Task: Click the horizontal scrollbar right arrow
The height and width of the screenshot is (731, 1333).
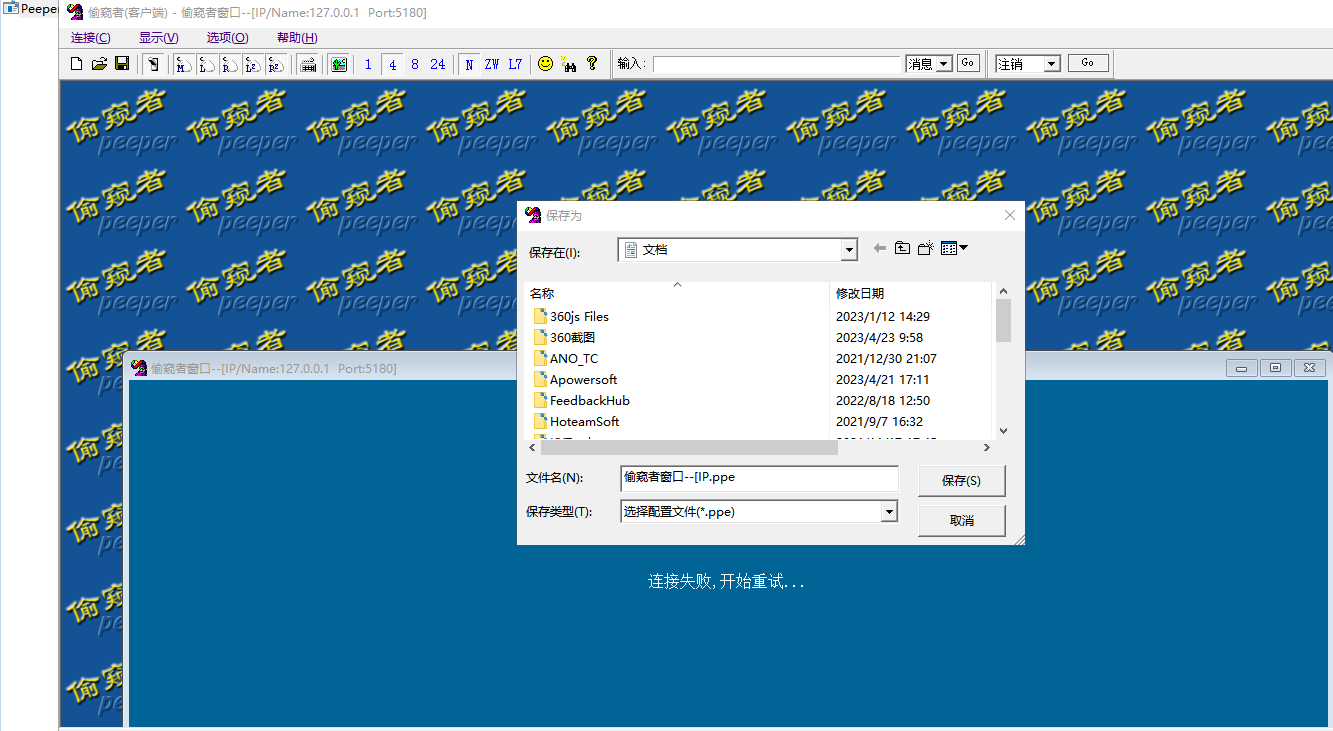Action: coord(987,448)
